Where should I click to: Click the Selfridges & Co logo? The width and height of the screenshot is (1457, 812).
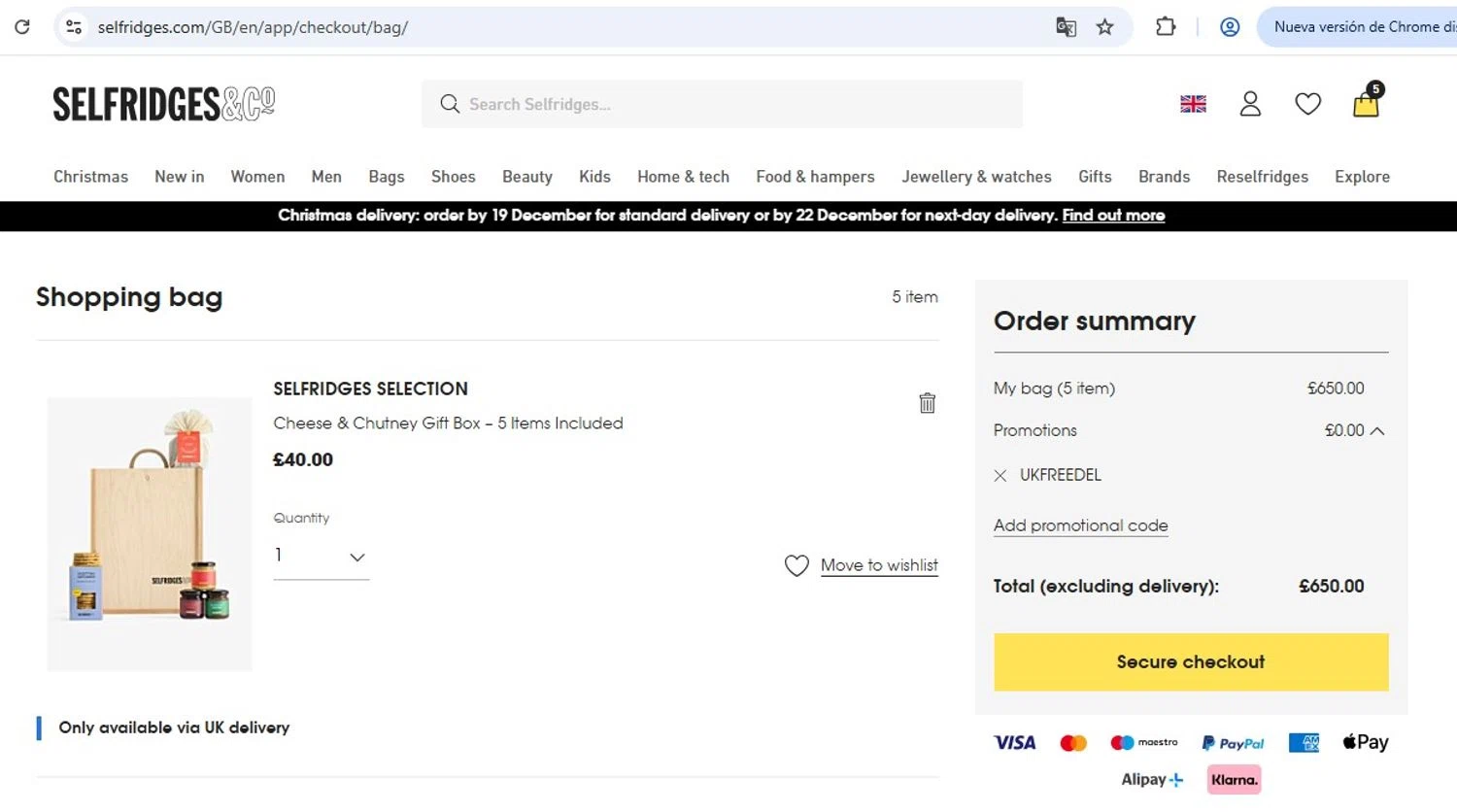(x=164, y=104)
